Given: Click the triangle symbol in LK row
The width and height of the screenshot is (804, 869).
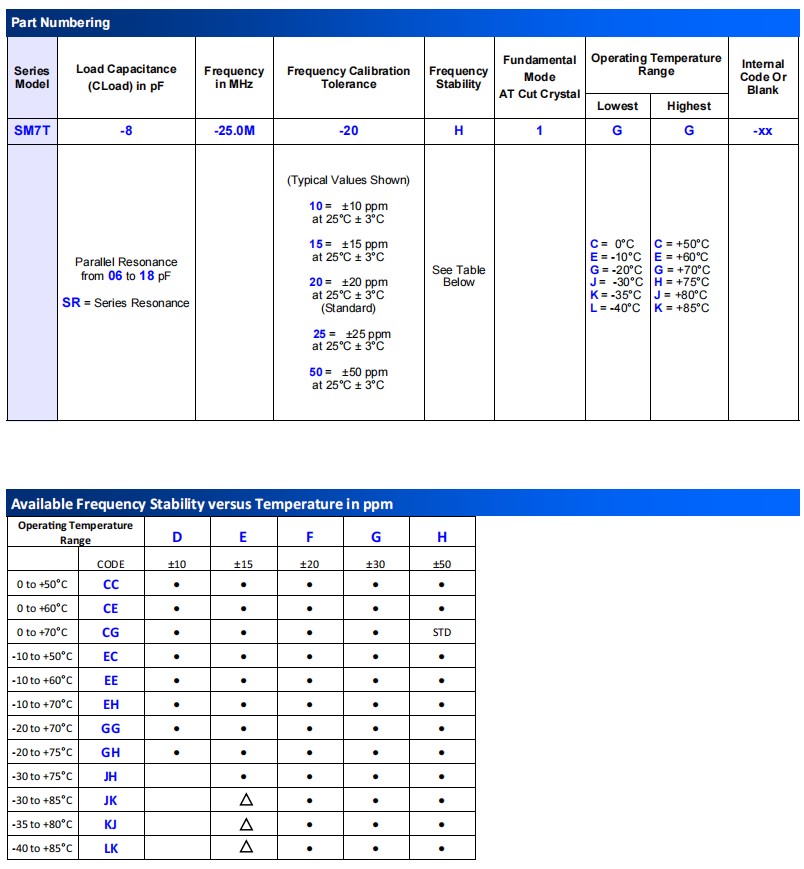Looking at the screenshot, I should pos(246,847).
